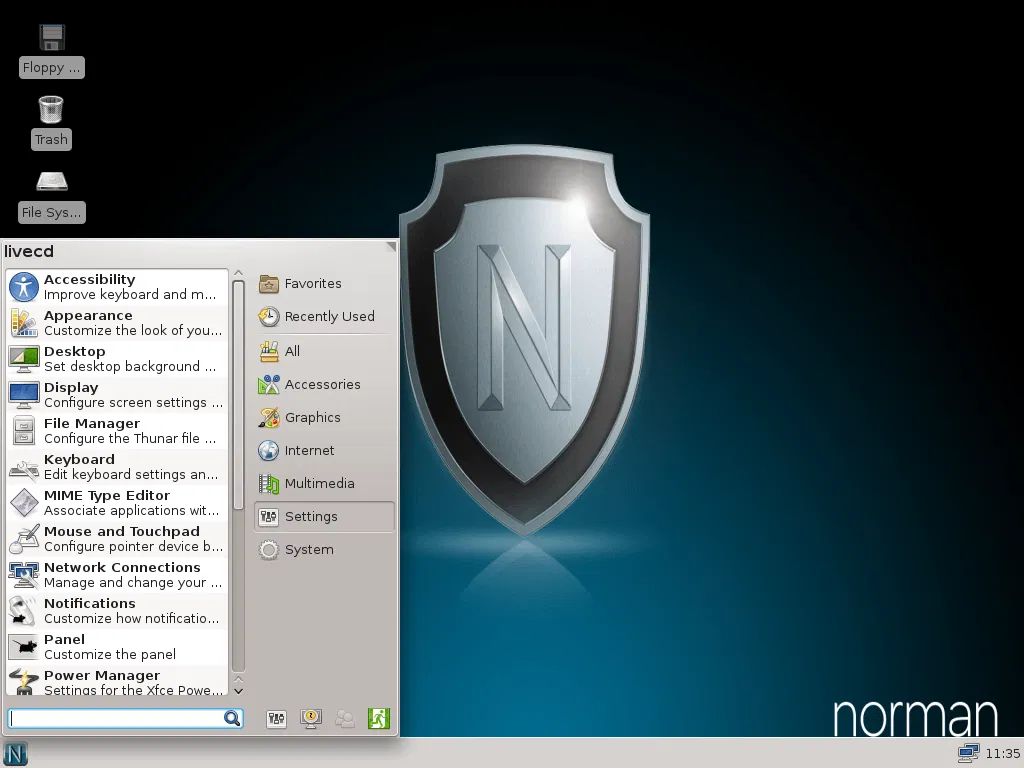Click the Appearance color palette icon
Image resolution: width=1024 pixels, height=768 pixels.
coord(24,323)
